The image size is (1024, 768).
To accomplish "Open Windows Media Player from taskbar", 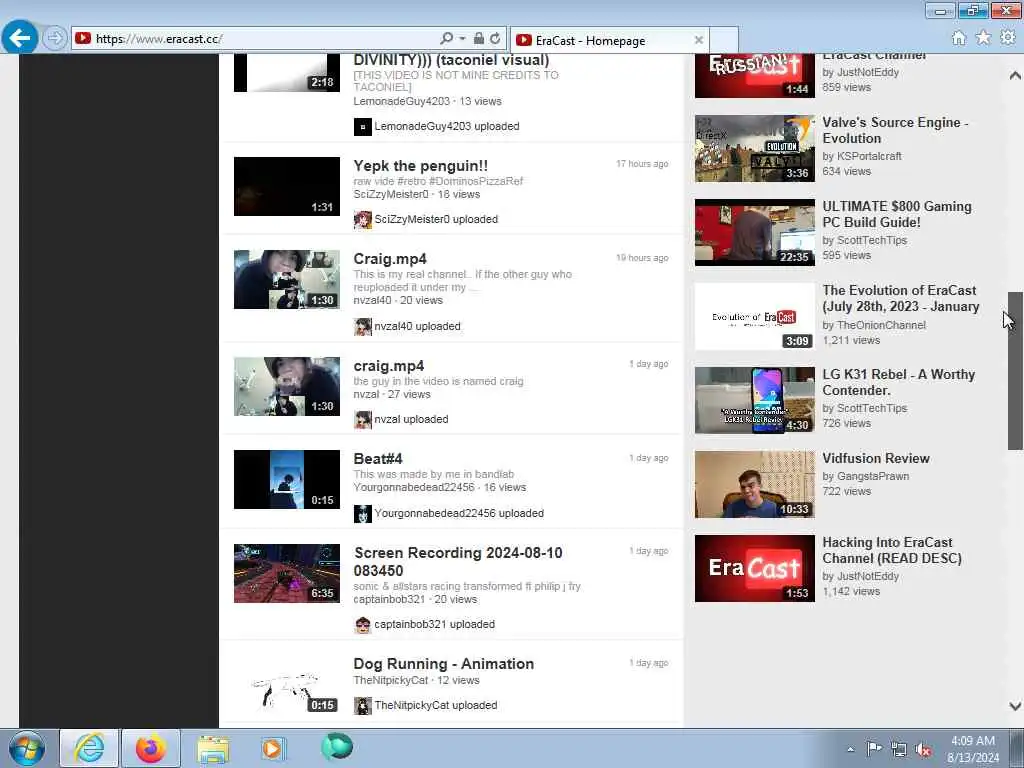I will (272, 749).
